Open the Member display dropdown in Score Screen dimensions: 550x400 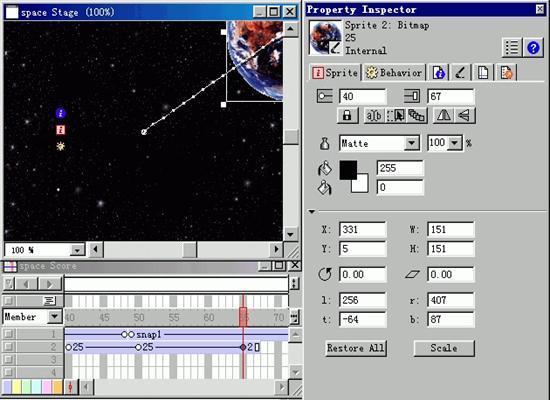[x=55, y=316]
